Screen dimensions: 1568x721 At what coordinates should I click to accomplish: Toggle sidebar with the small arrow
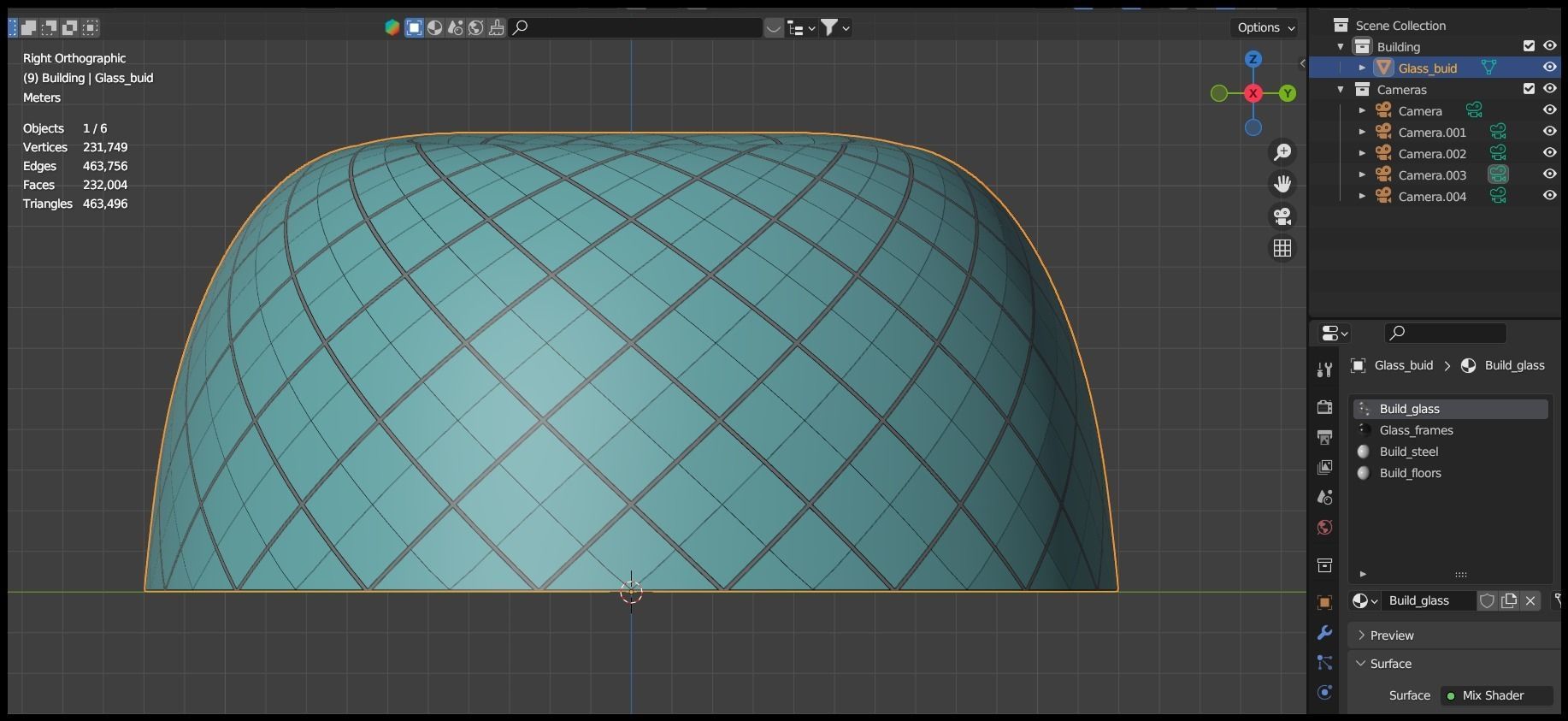[1302, 63]
